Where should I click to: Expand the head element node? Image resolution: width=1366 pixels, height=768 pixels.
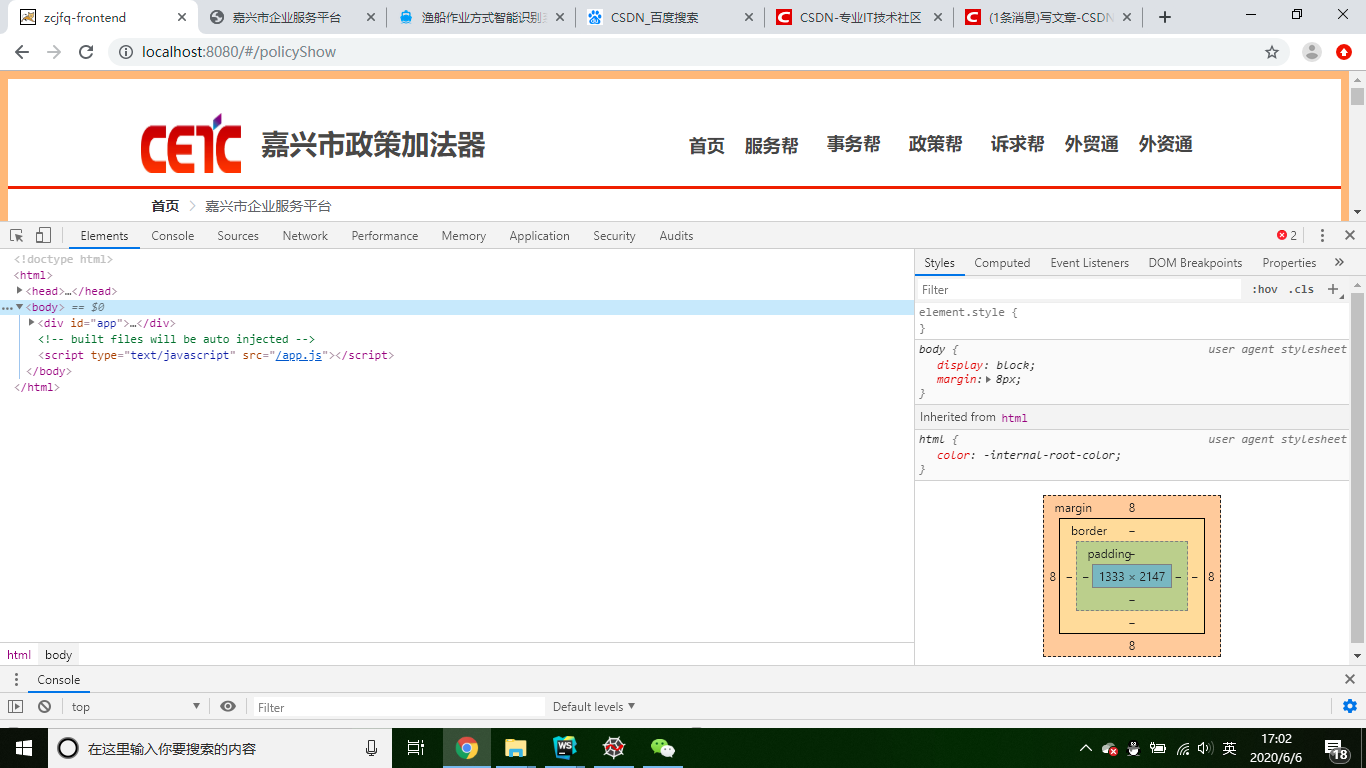pyautogui.click(x=20, y=291)
